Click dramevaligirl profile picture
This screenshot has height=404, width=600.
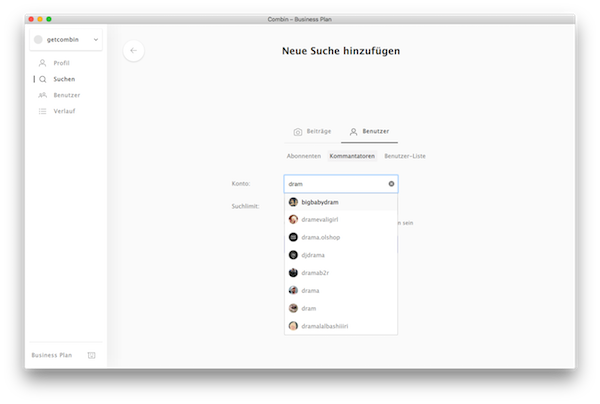[293, 220]
